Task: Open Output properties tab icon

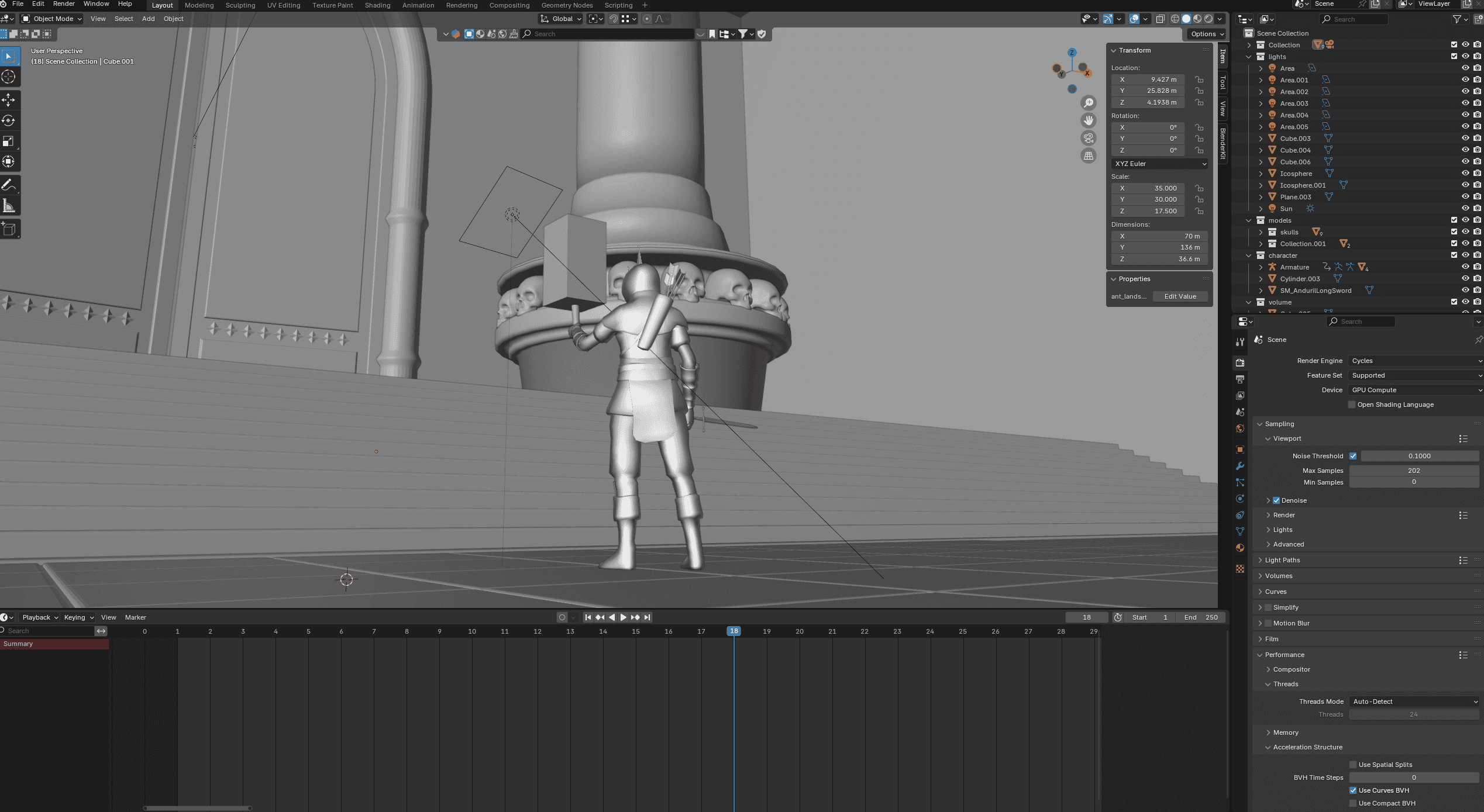Action: [x=1239, y=379]
